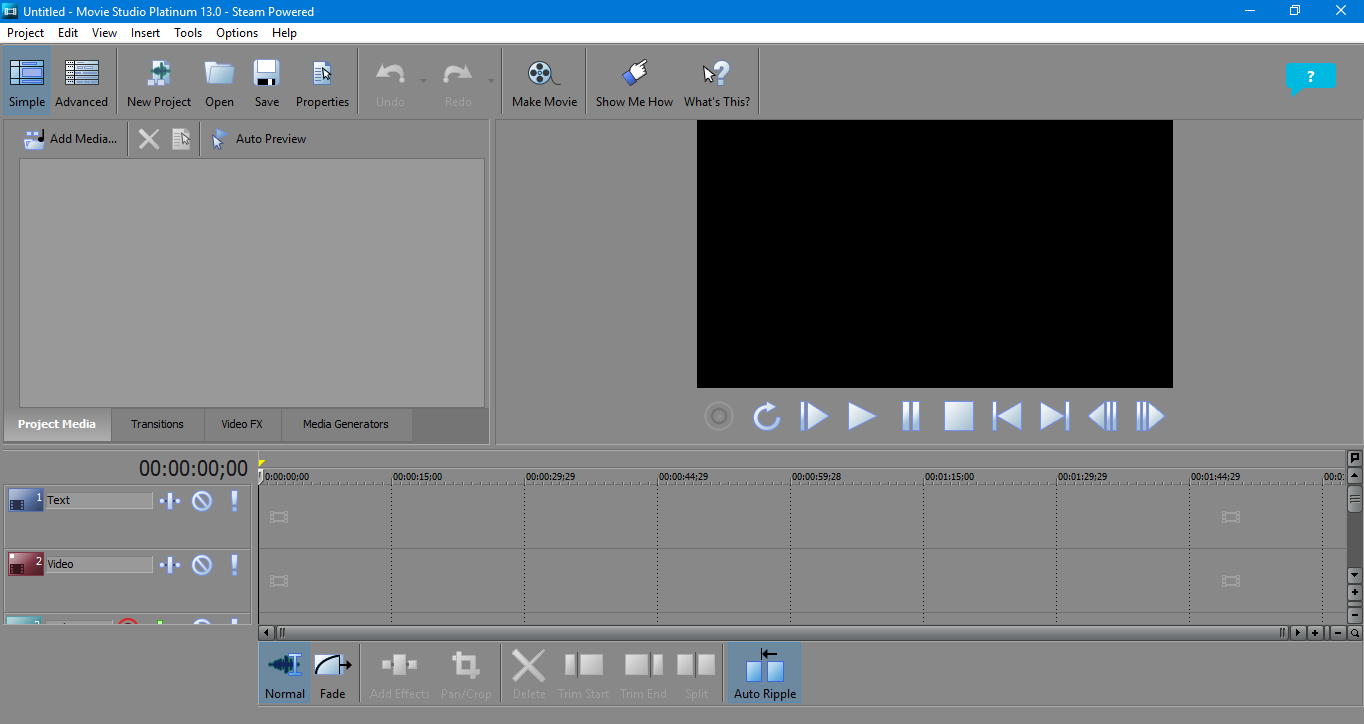Open Track Motion on Text track

[x=171, y=501]
